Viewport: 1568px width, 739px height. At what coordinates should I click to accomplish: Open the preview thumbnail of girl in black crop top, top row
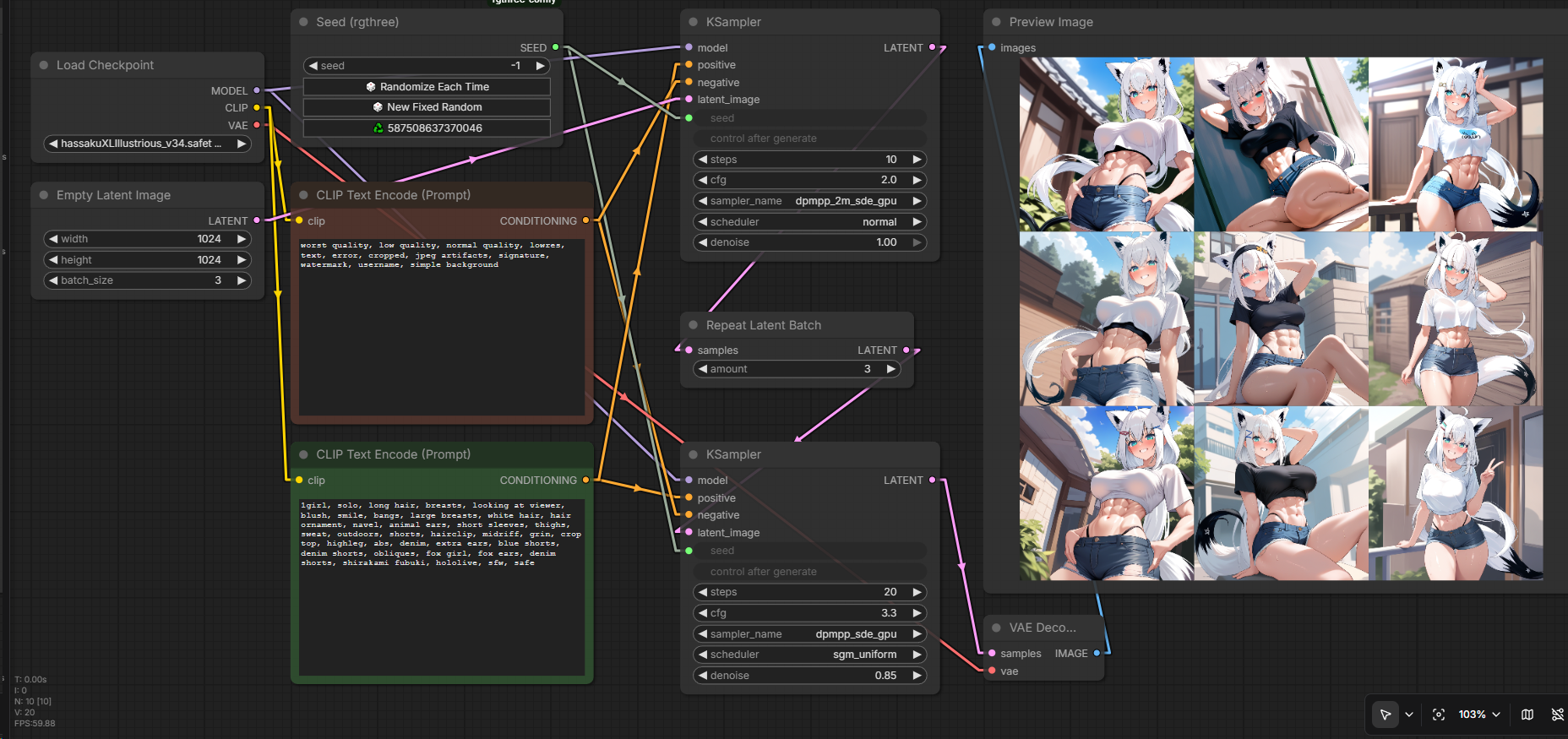click(1282, 144)
